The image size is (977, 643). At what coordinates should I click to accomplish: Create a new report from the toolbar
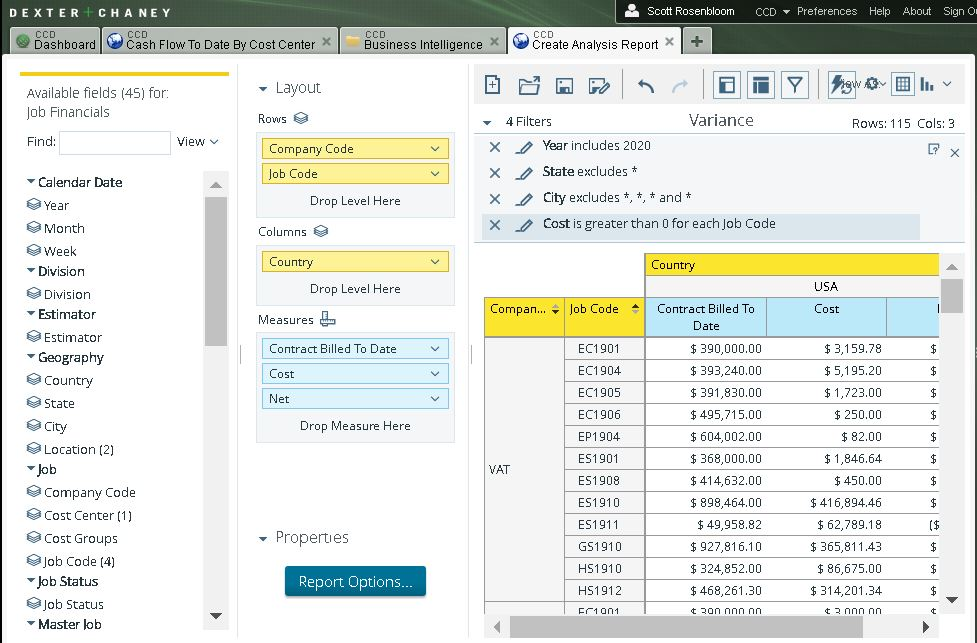click(x=492, y=85)
